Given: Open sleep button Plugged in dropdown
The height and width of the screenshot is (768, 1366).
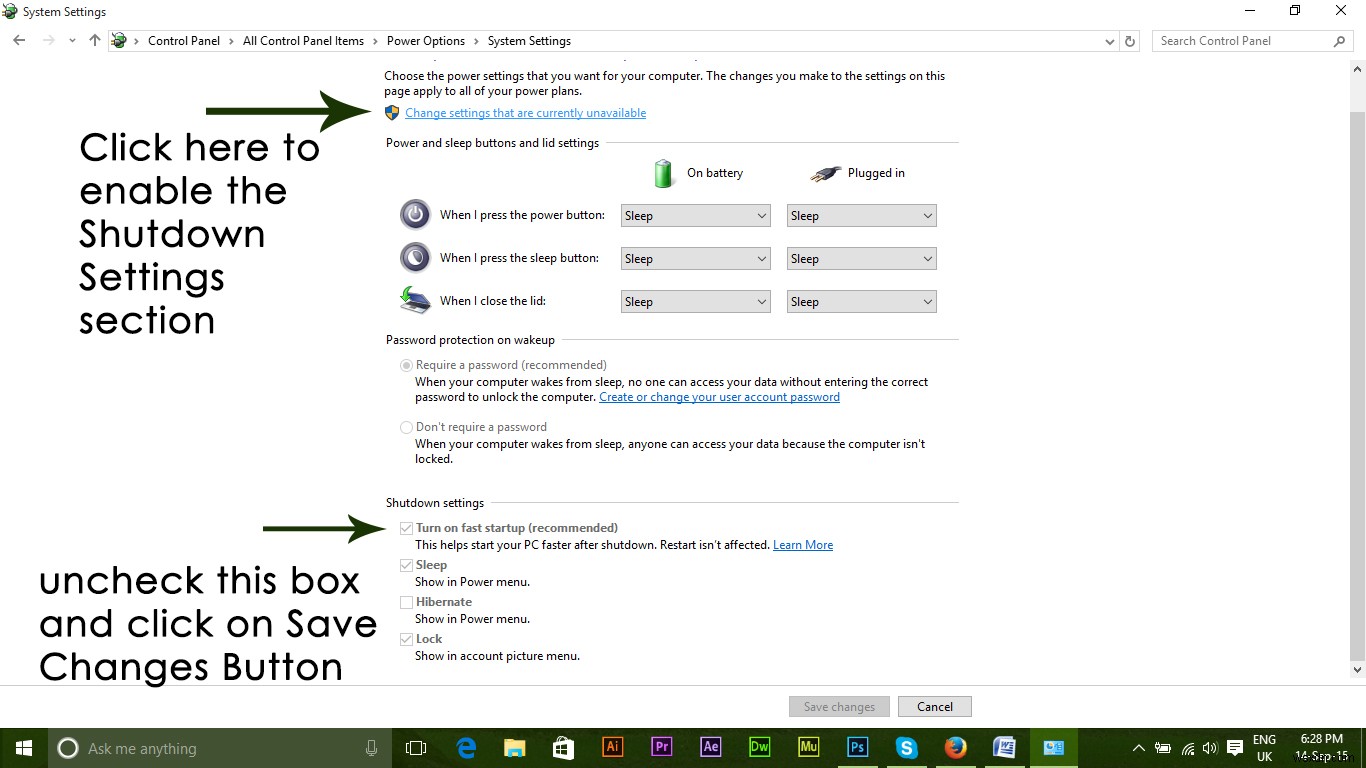Looking at the screenshot, I should (x=861, y=259).
